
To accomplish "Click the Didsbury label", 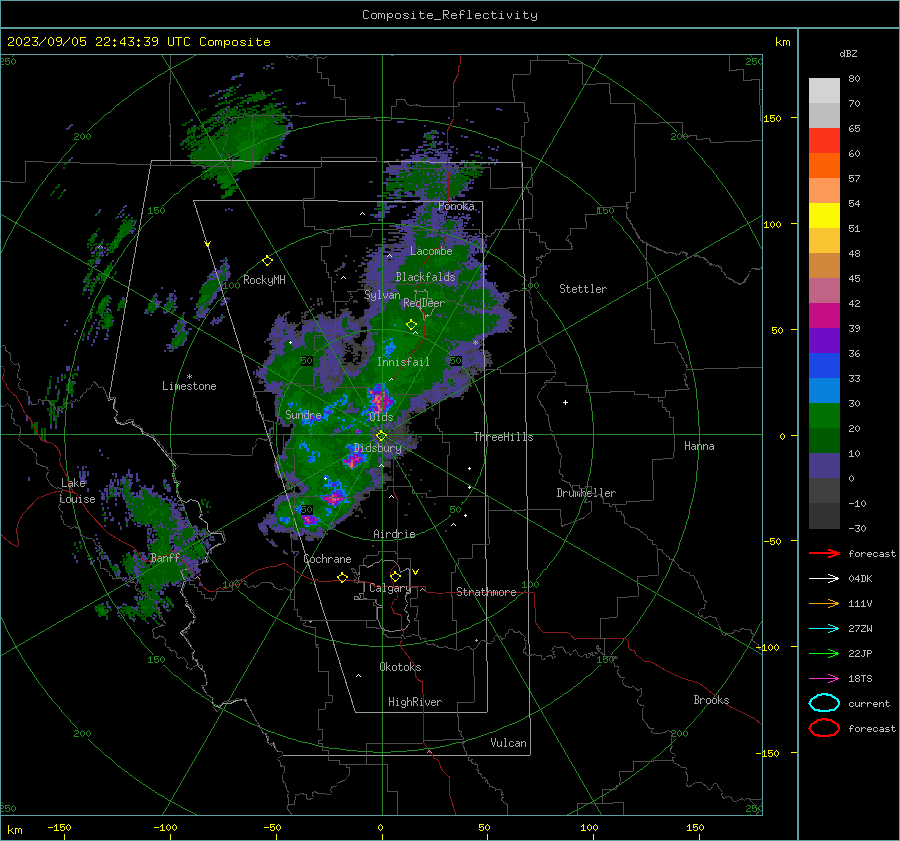I will click(378, 448).
